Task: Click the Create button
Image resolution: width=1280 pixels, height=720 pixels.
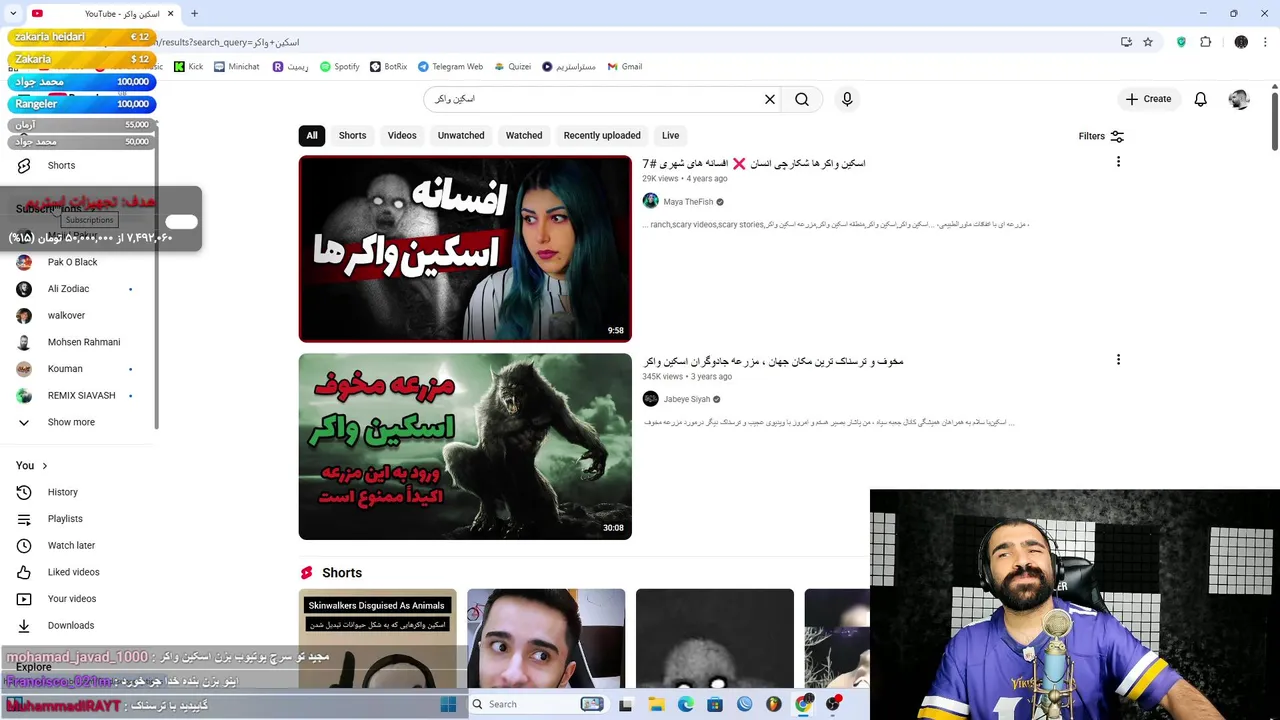Action: (x=1148, y=99)
